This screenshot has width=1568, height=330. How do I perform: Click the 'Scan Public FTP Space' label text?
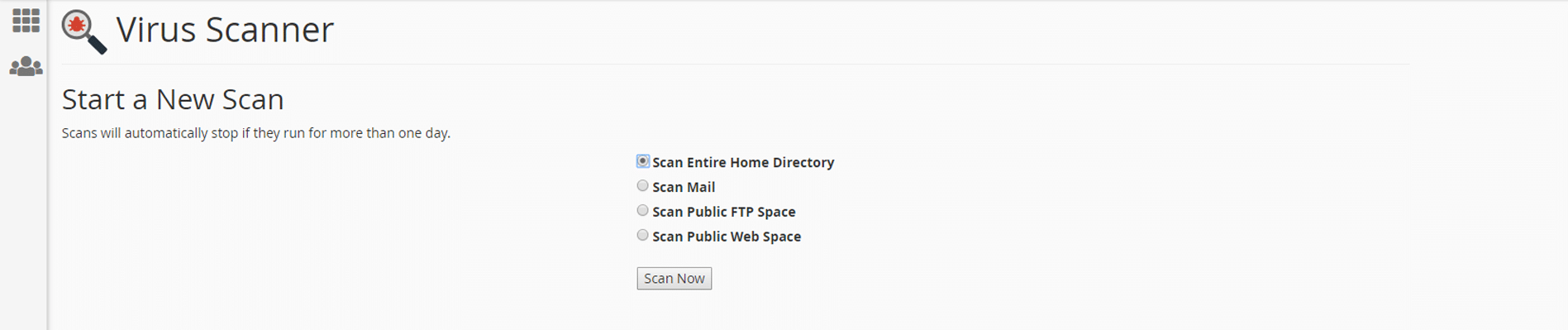[x=724, y=213]
